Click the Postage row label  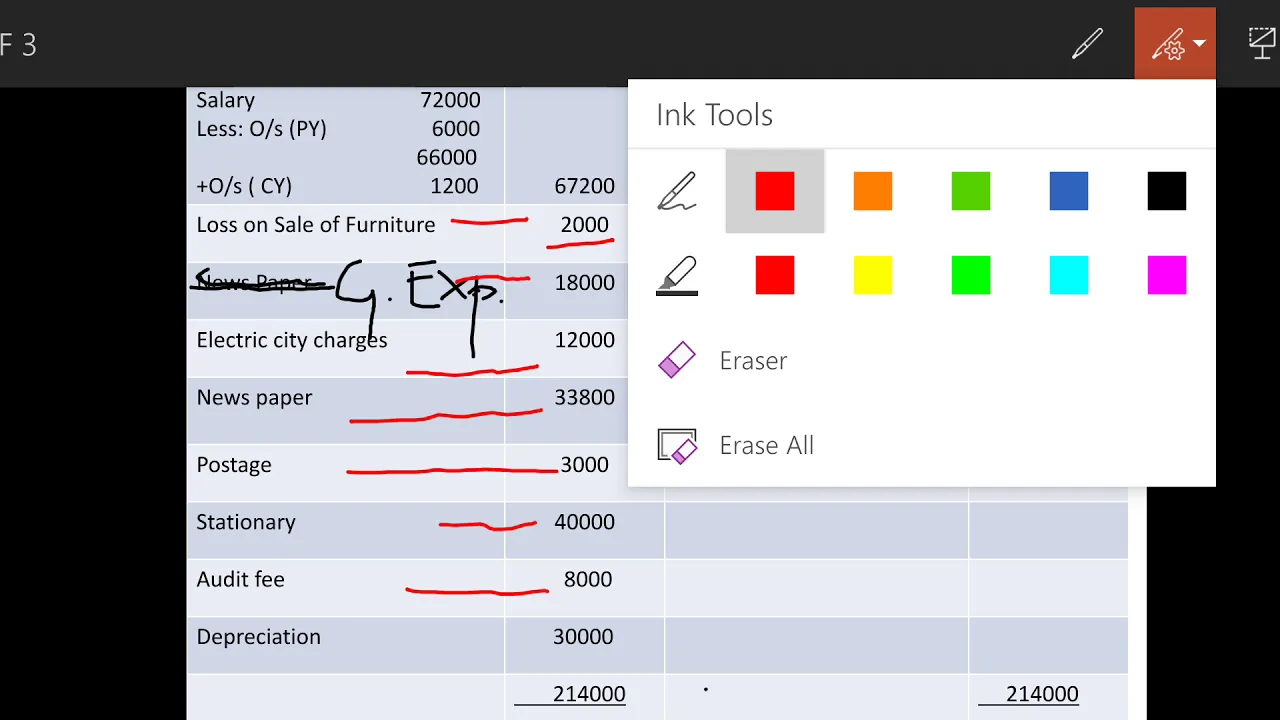click(234, 465)
